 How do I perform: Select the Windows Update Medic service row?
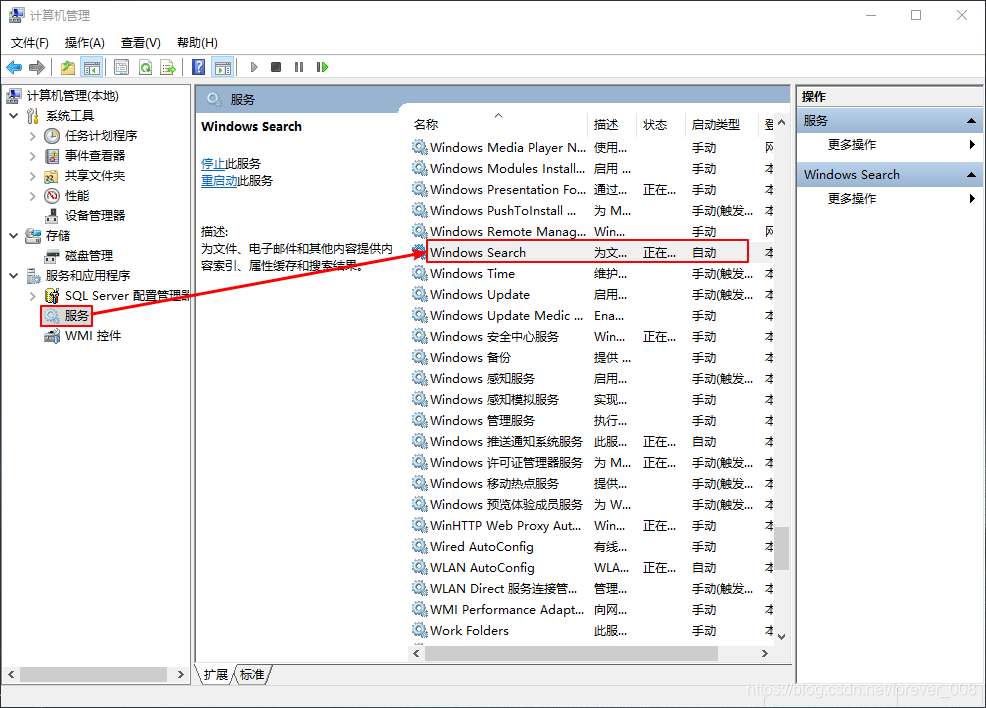tap(591, 315)
